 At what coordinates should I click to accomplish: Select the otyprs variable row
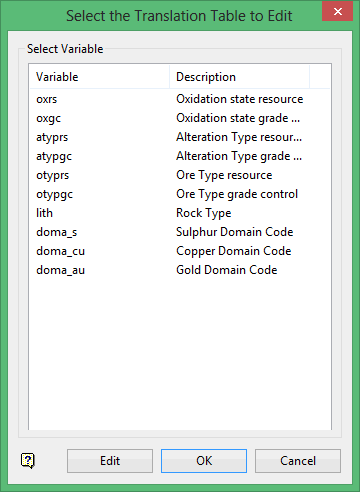tap(180, 175)
